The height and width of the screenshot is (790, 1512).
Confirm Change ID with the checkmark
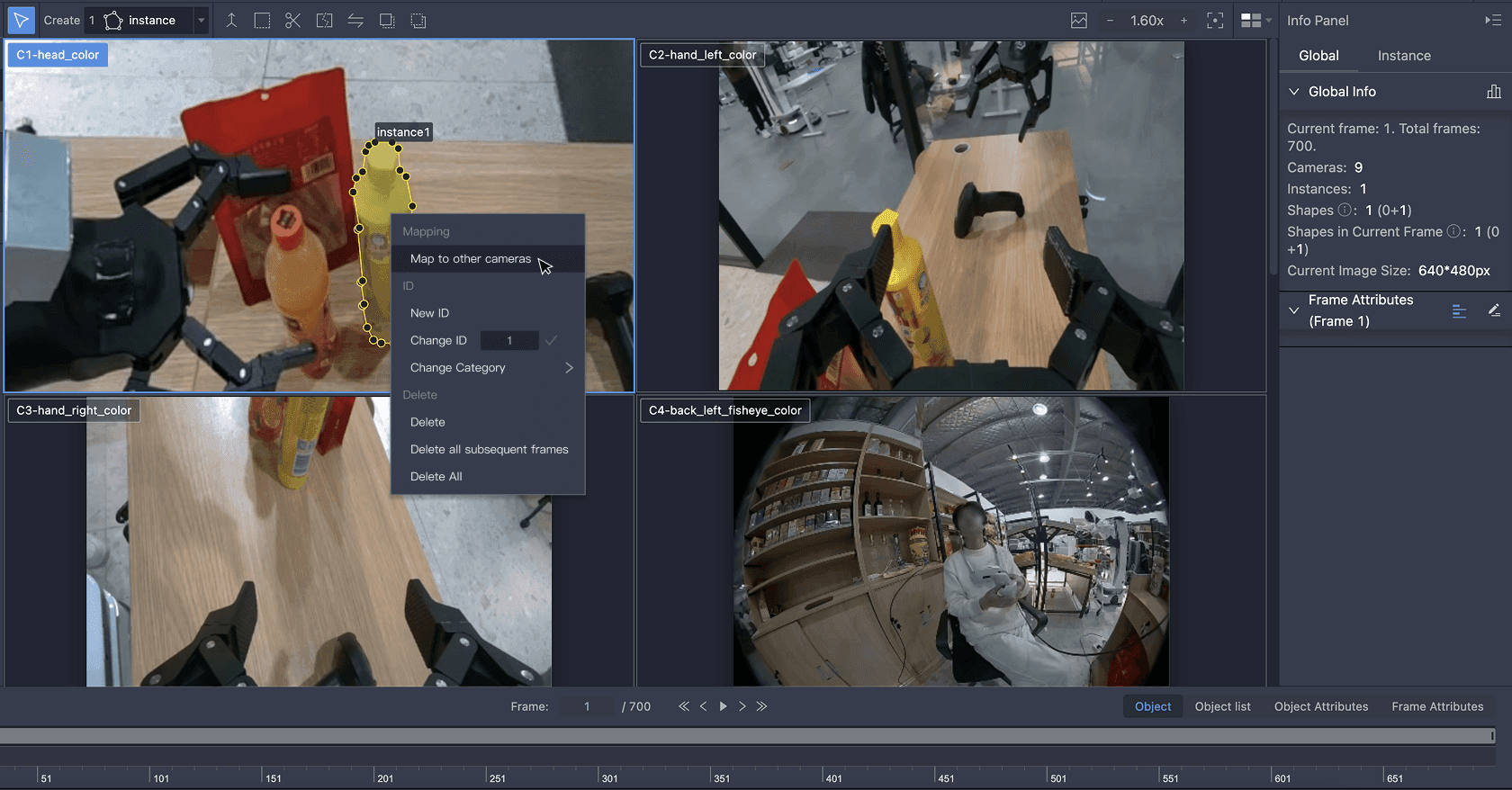coord(552,340)
